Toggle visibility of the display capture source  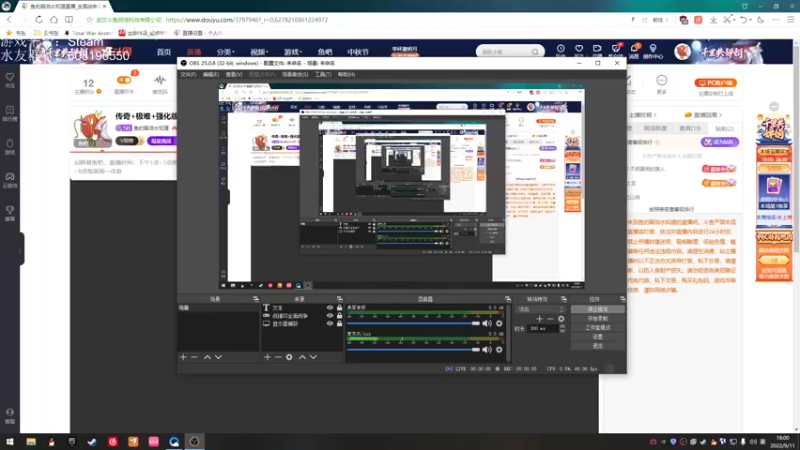click(330, 323)
